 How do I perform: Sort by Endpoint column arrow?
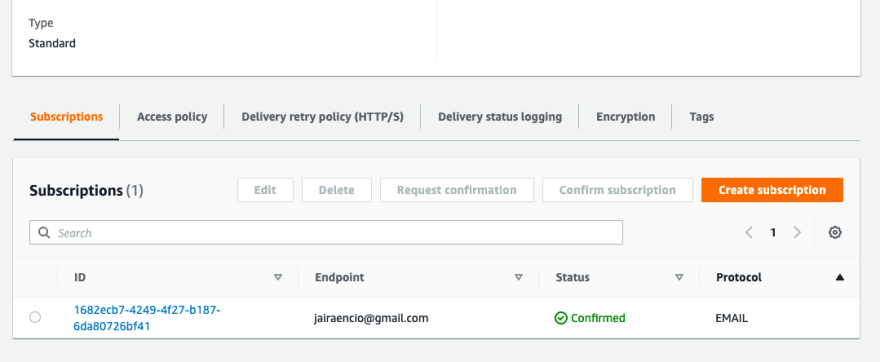pyautogui.click(x=519, y=277)
